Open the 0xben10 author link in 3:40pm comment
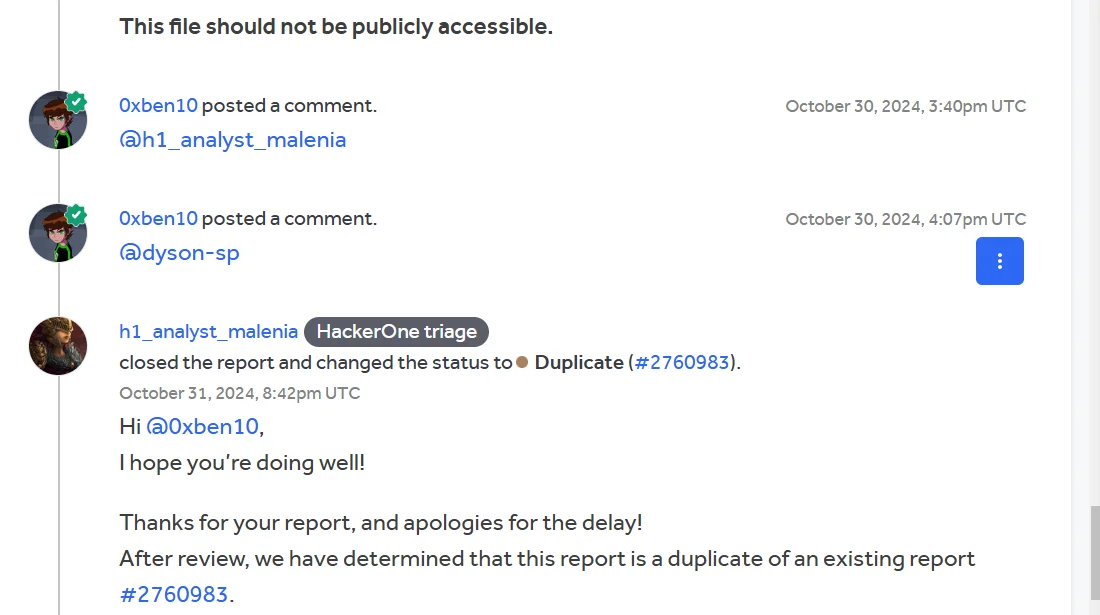The height and width of the screenshot is (615, 1100). click(x=158, y=105)
